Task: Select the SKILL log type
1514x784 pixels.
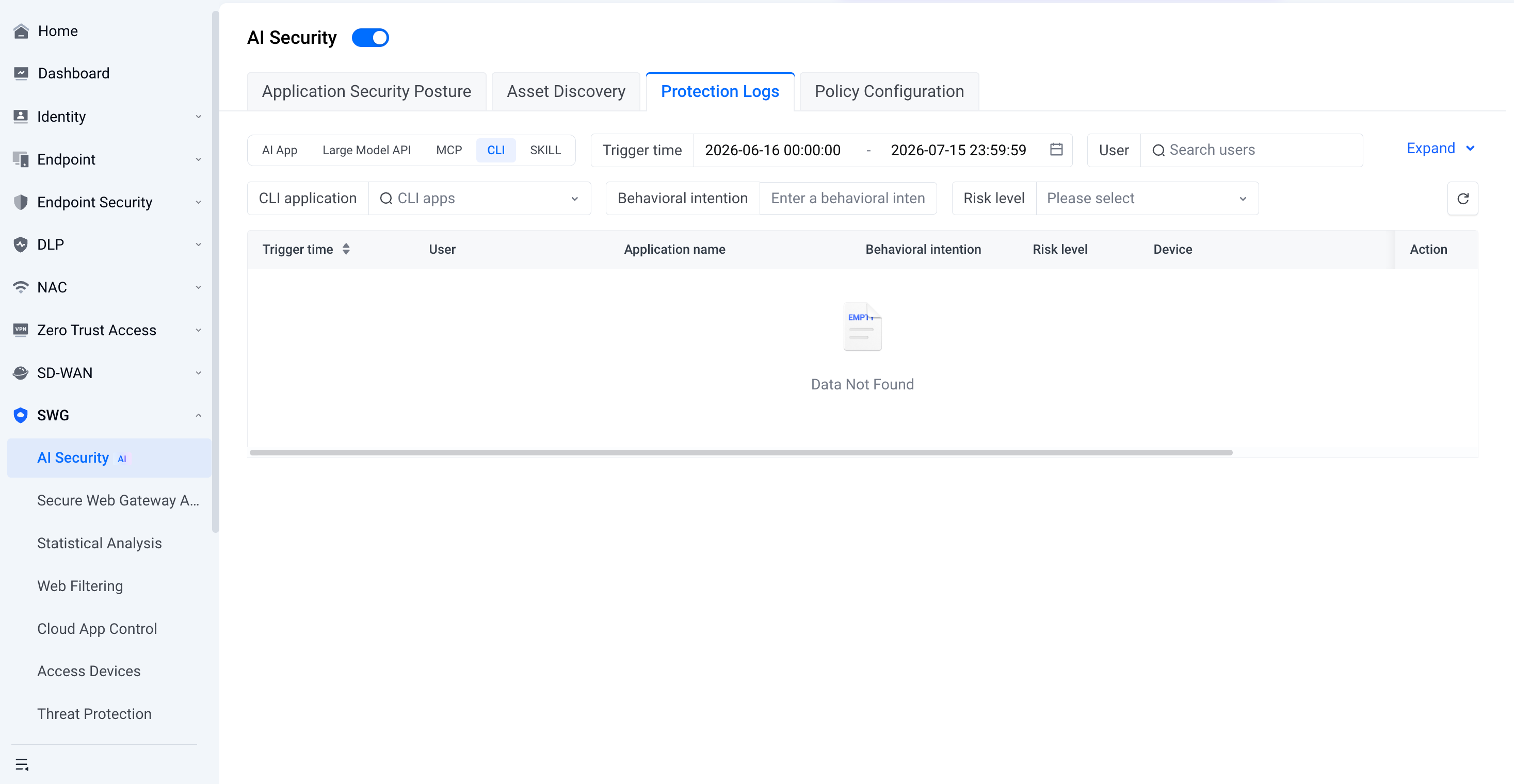Action: pos(545,150)
